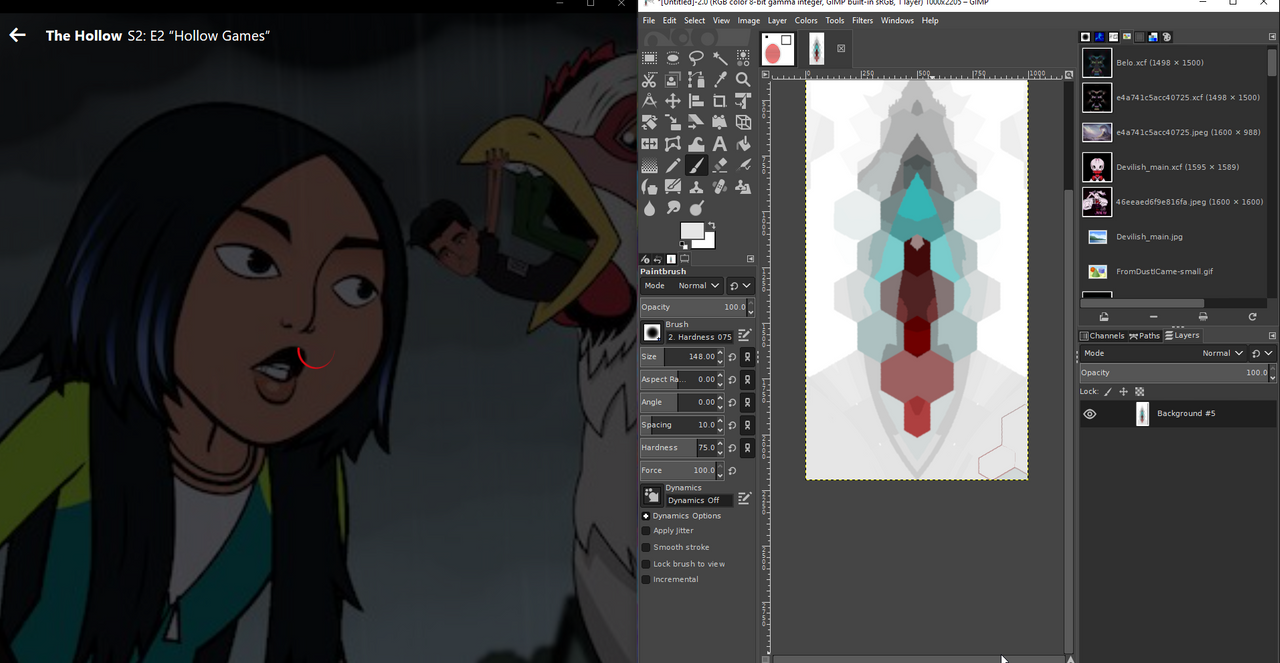This screenshot has width=1280, height=663.
Task: Select the Eraser tool
Action: click(x=720, y=166)
